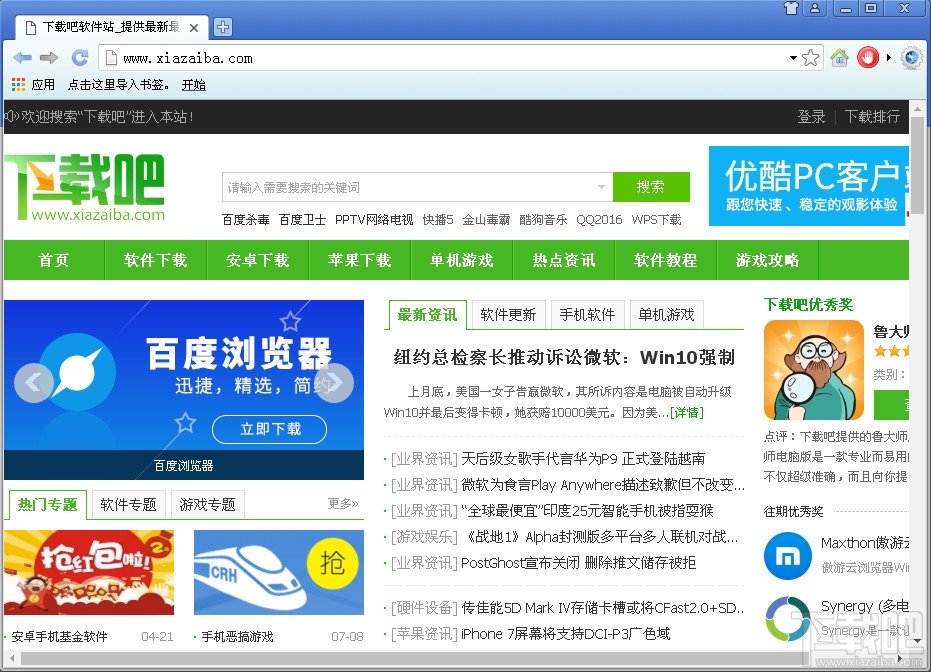
Task: Click the browser forward arrow
Action: tap(49, 58)
